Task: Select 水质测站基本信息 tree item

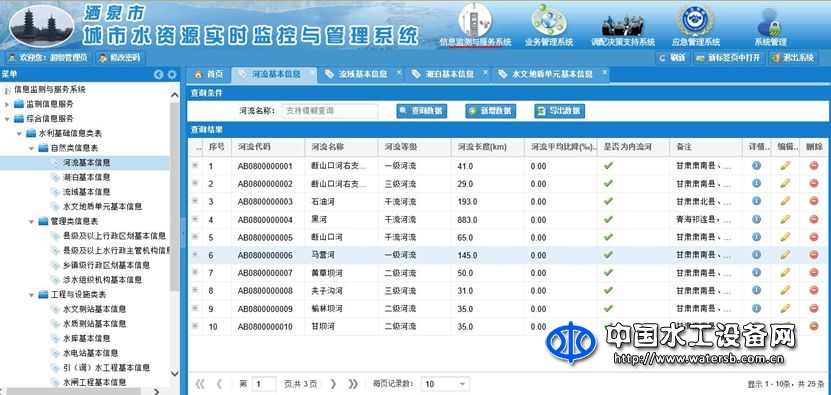Action: pos(94,323)
